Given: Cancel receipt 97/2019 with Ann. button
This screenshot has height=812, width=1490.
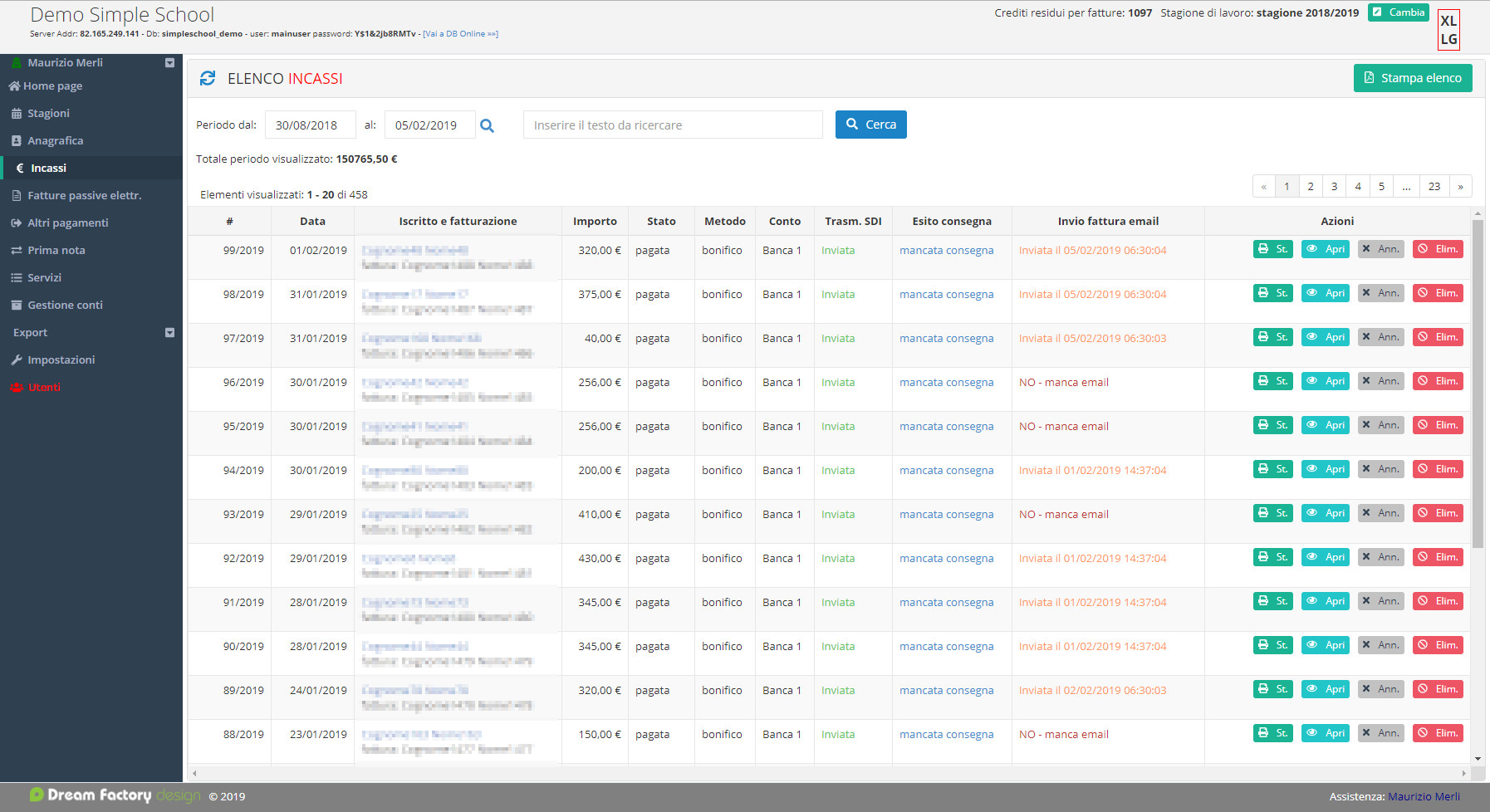Looking at the screenshot, I should click(x=1380, y=337).
